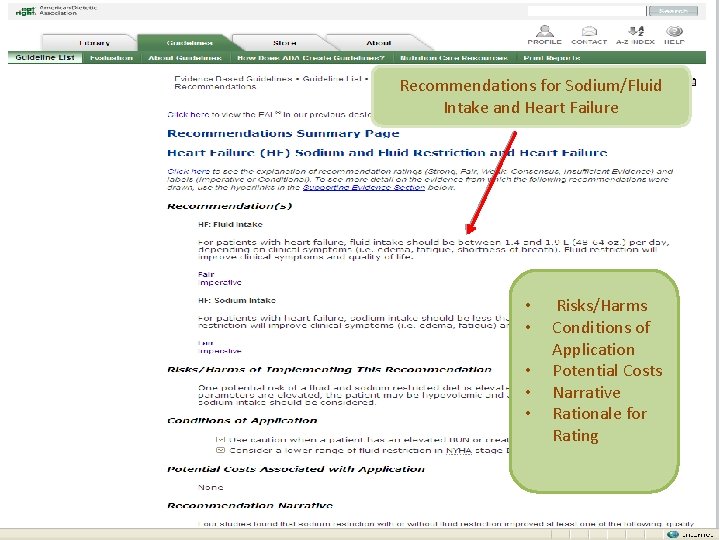The image size is (720, 540).
Task: Open the A-Z Index icon
Action: (636, 35)
